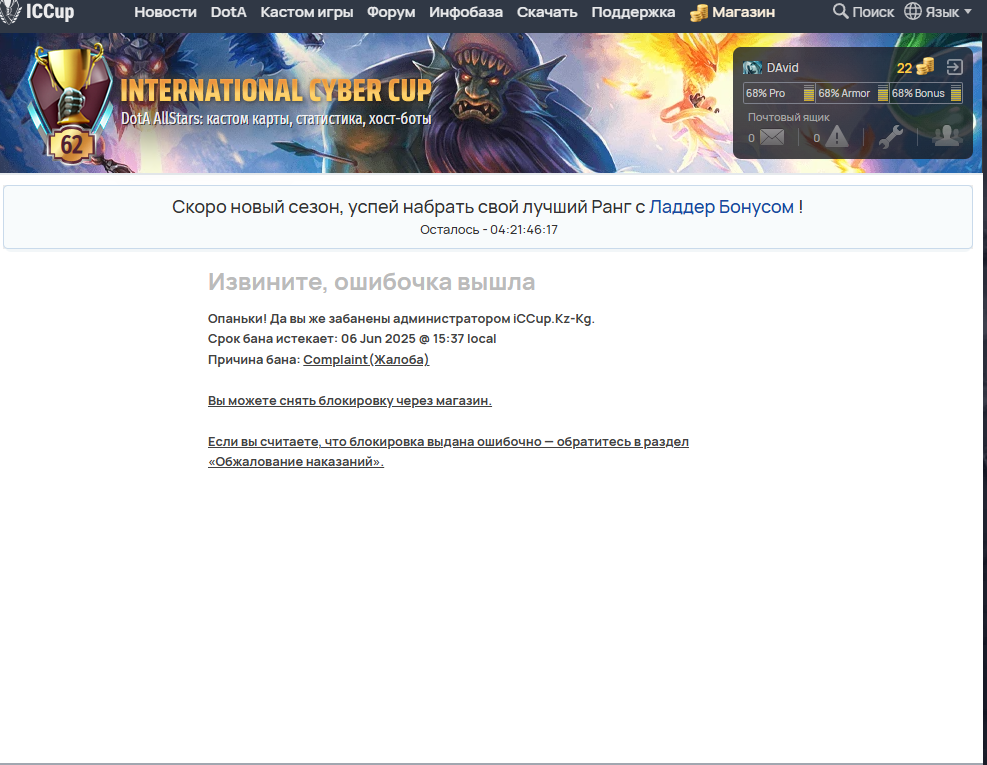This screenshot has width=987, height=765.
Task: Click the remove-block-via-shop link
Action: click(349, 400)
